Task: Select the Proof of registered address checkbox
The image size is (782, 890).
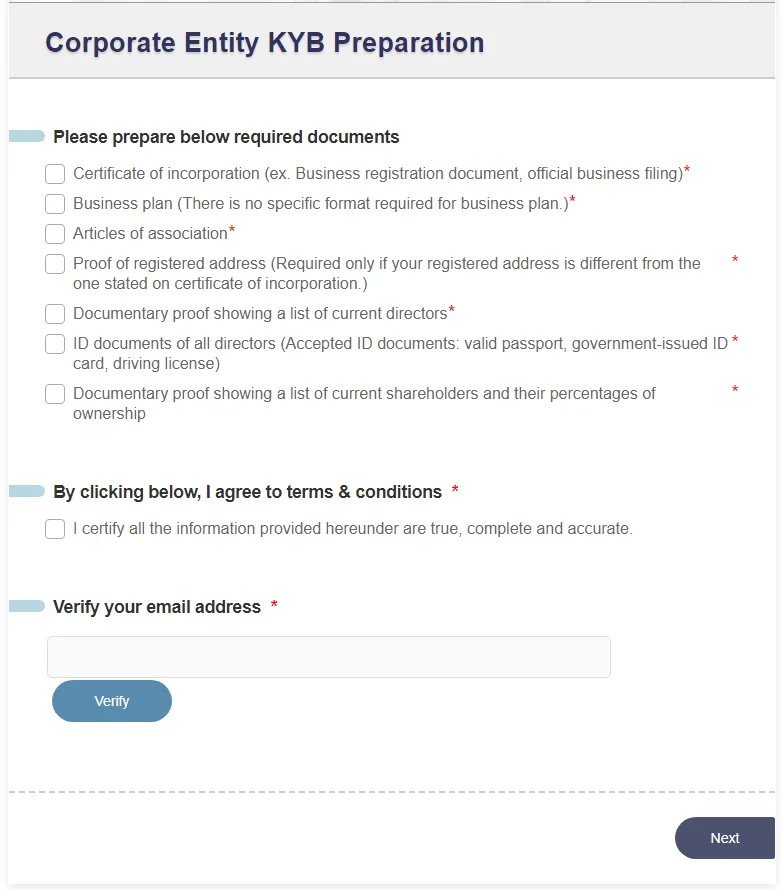Action: point(55,264)
